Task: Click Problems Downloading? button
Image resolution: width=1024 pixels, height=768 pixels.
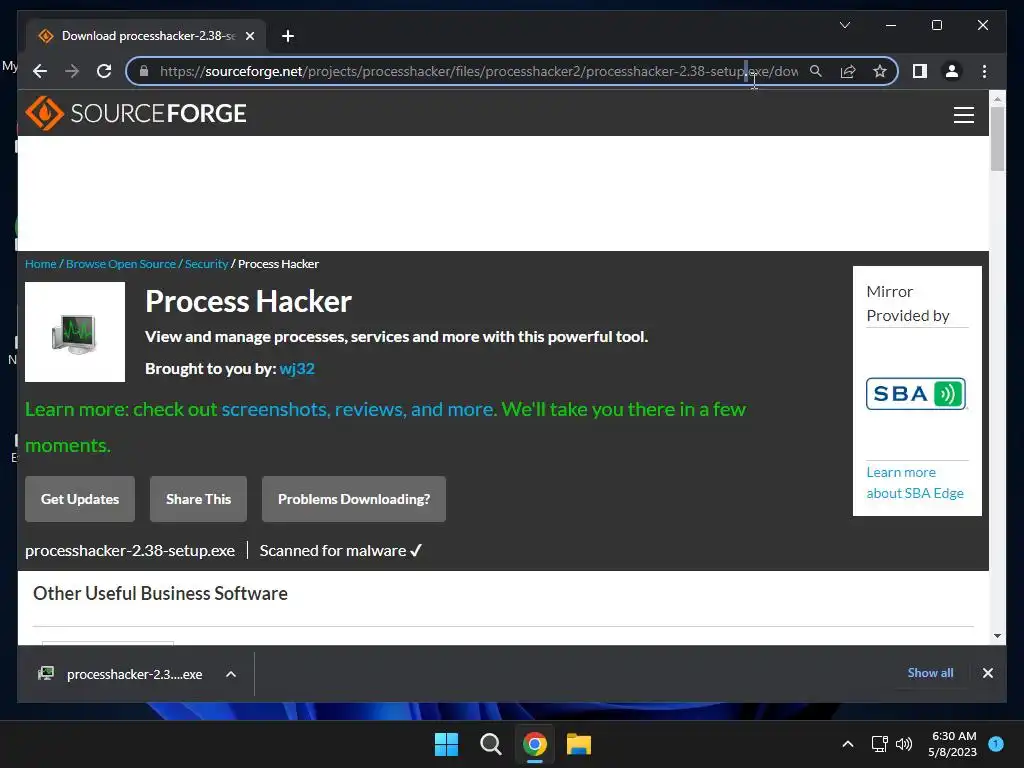Action: pos(354,499)
